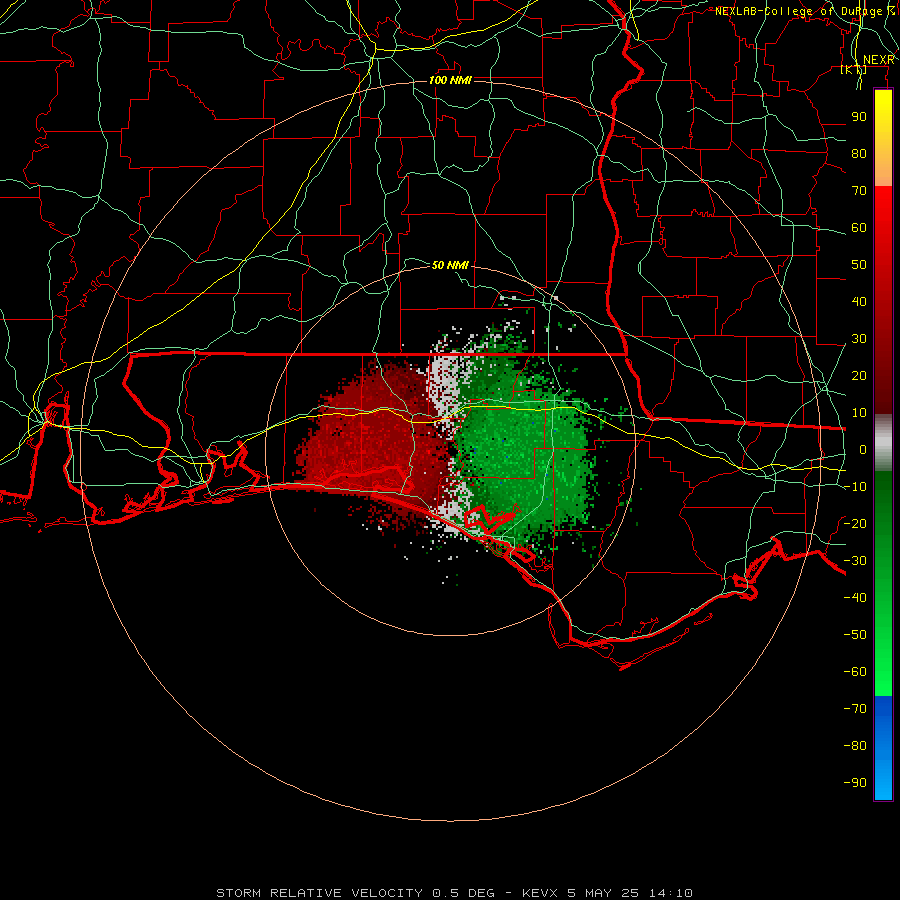Click the "-80" value on the velocity scale
The height and width of the screenshot is (900, 900).
click(x=855, y=746)
